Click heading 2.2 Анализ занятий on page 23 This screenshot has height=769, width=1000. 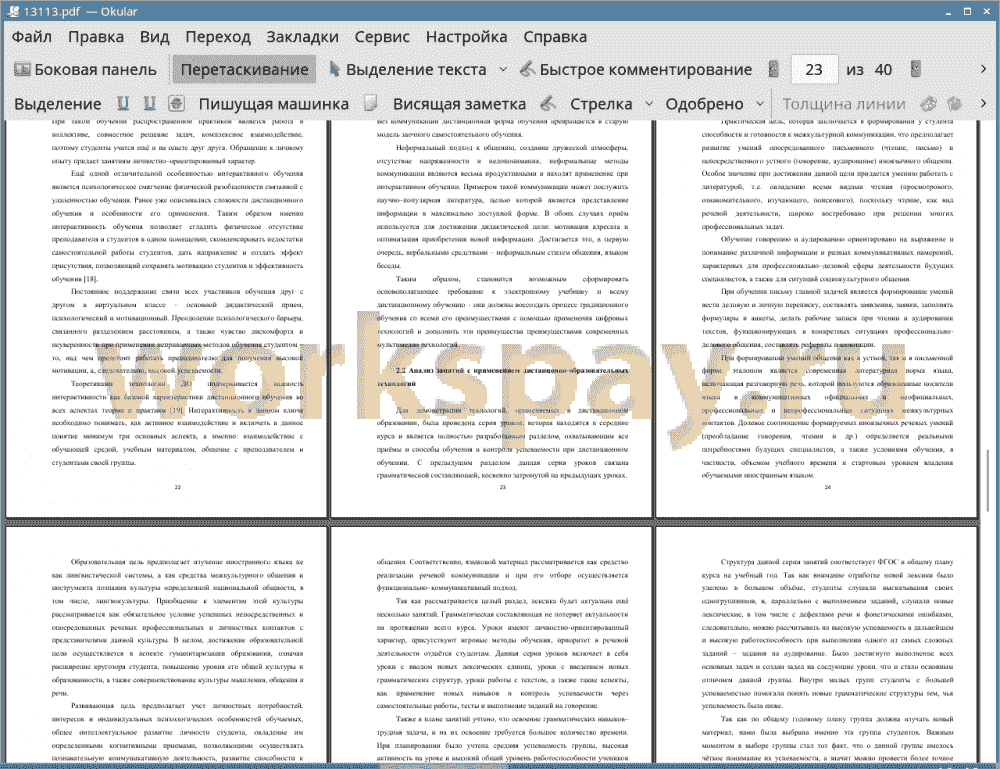[502, 377]
